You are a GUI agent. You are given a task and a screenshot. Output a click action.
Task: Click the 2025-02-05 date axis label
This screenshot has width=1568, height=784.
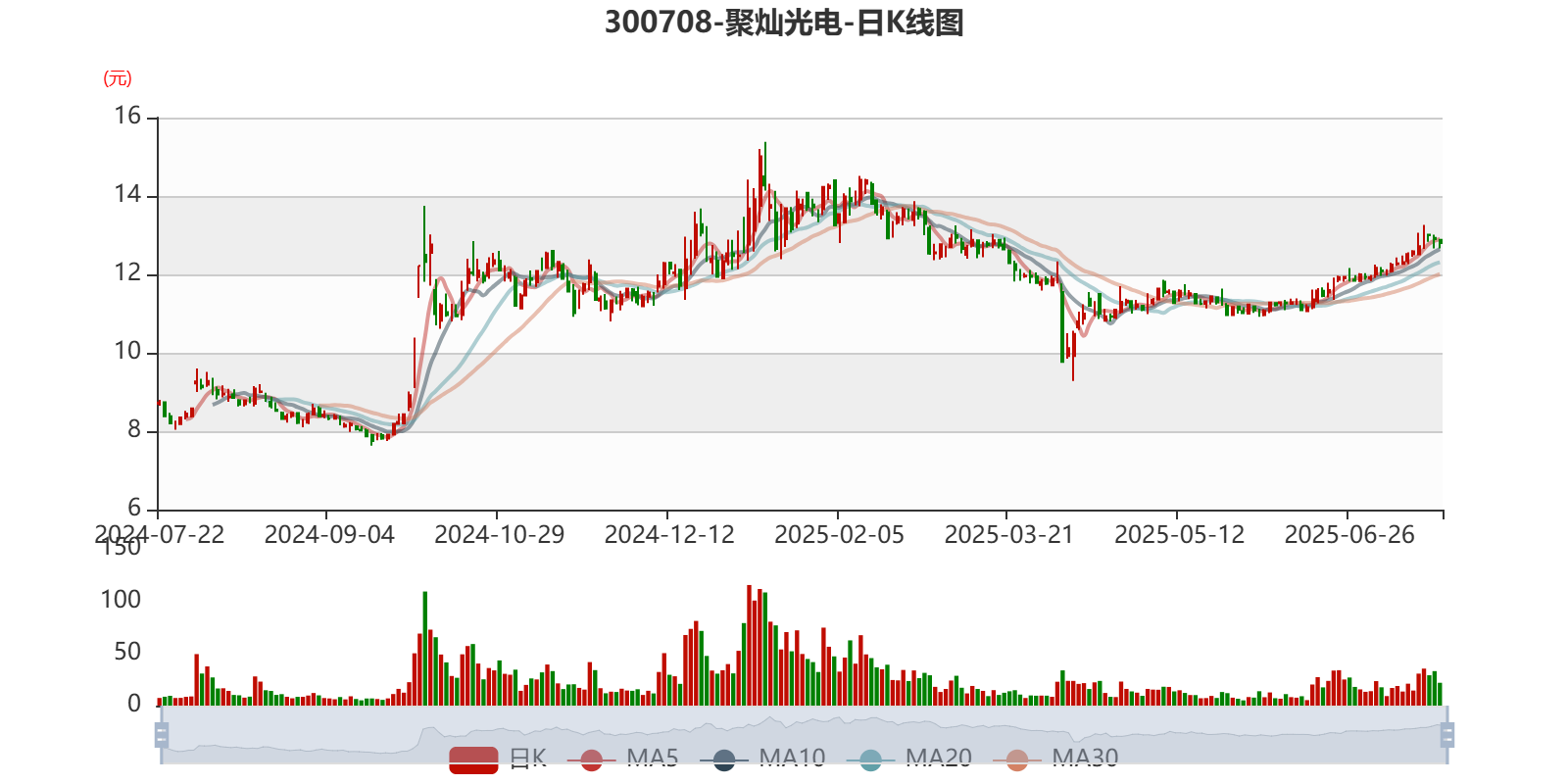[x=839, y=534]
